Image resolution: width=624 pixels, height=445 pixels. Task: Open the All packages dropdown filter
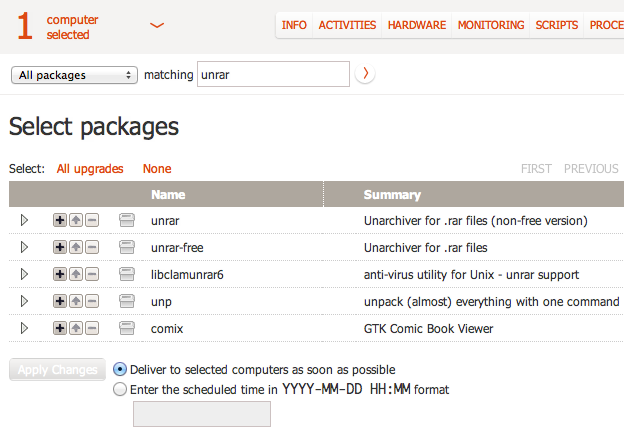[x=74, y=75]
